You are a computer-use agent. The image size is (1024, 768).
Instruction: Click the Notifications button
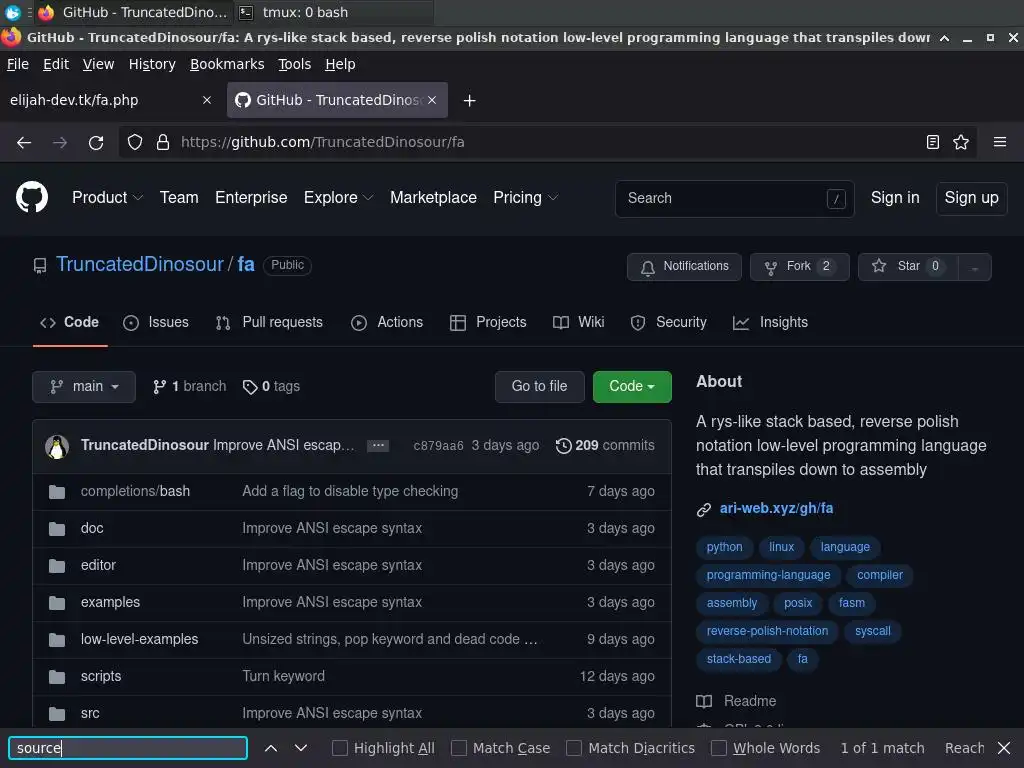(684, 267)
